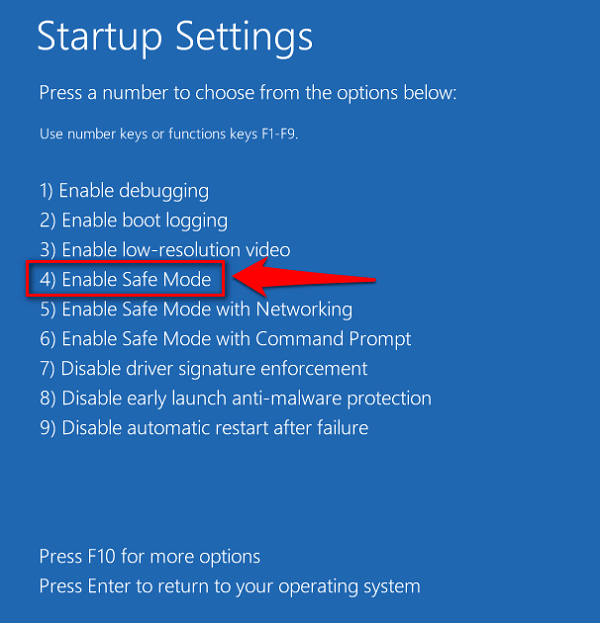The height and width of the screenshot is (623, 600).
Task: Click the numeral '9)' before the last option
Action: coord(48,428)
